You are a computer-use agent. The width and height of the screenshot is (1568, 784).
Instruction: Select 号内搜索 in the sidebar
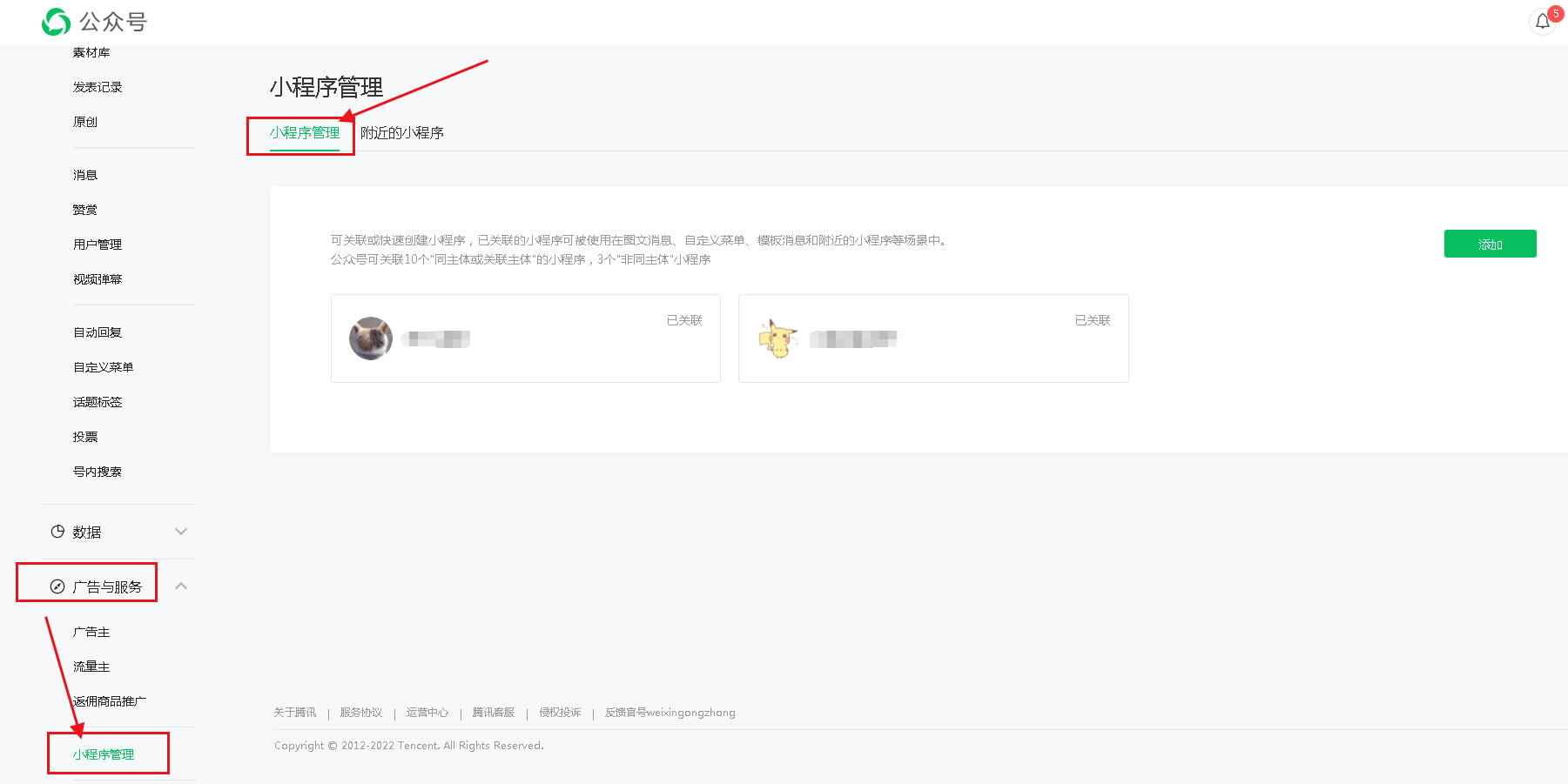coord(98,472)
